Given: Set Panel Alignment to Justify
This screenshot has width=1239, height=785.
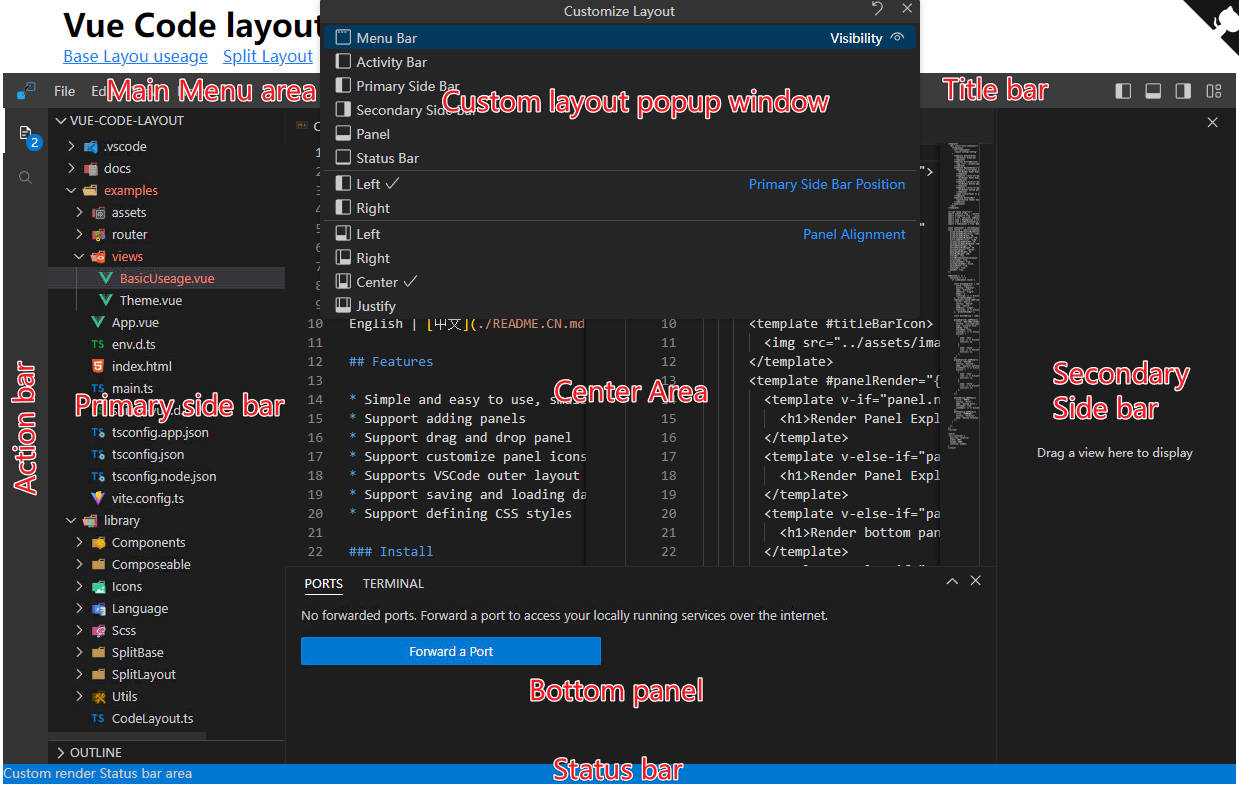Looking at the screenshot, I should 620,306.
